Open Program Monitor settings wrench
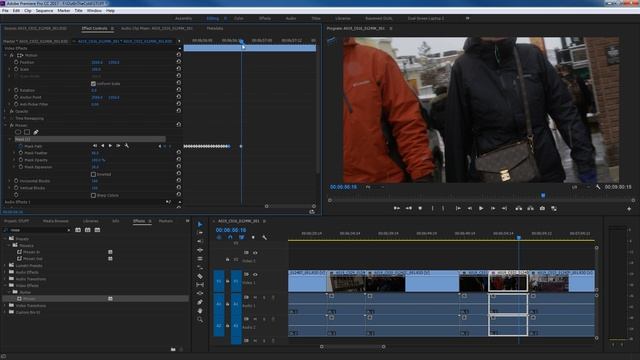This screenshot has height=360, width=640. 598,187
